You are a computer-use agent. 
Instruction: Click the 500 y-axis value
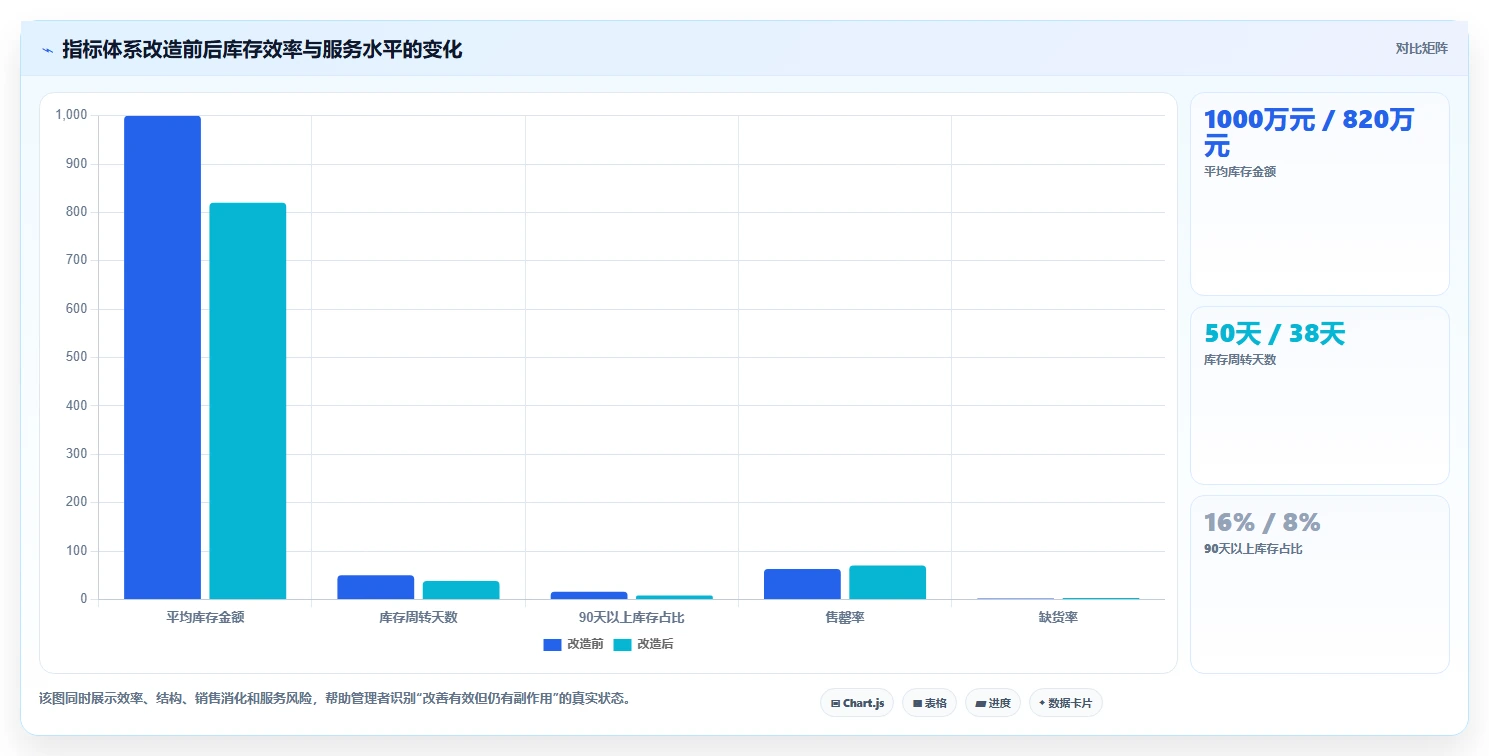coord(77,357)
